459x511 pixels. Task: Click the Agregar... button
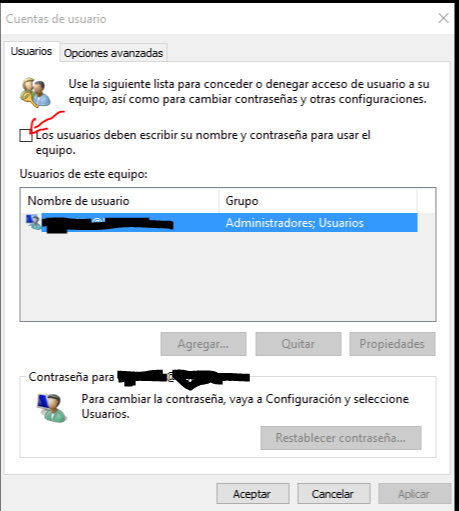click(203, 344)
